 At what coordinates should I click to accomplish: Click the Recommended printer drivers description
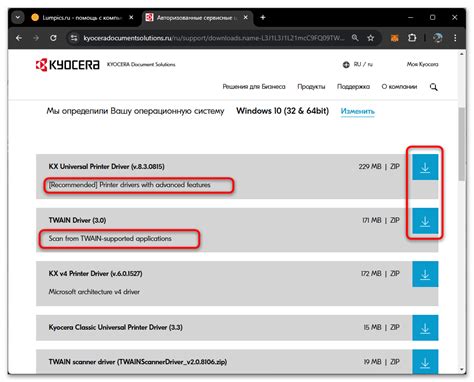130,185
